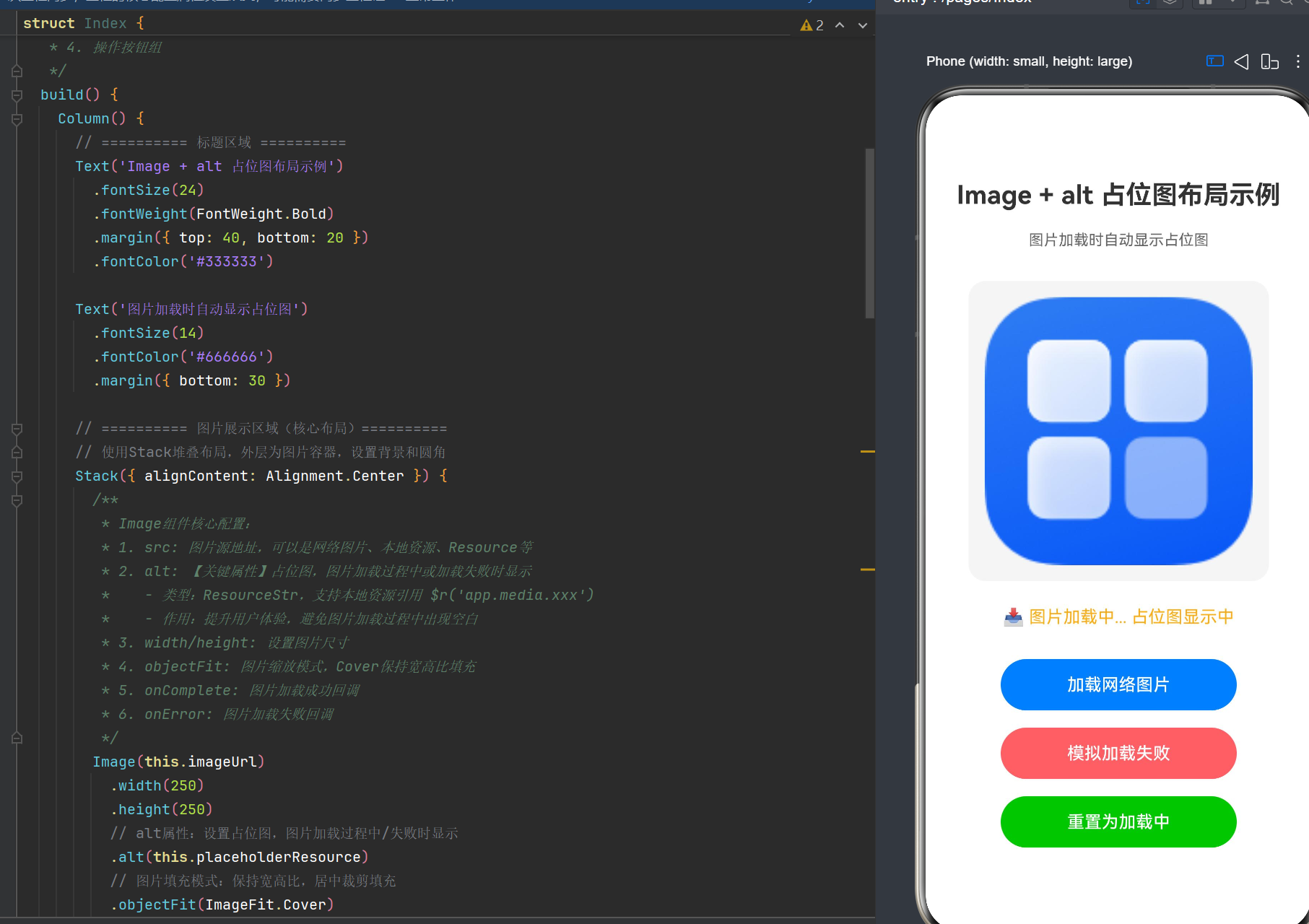Fold the Stack alignContent block in the gutter

tap(17, 476)
